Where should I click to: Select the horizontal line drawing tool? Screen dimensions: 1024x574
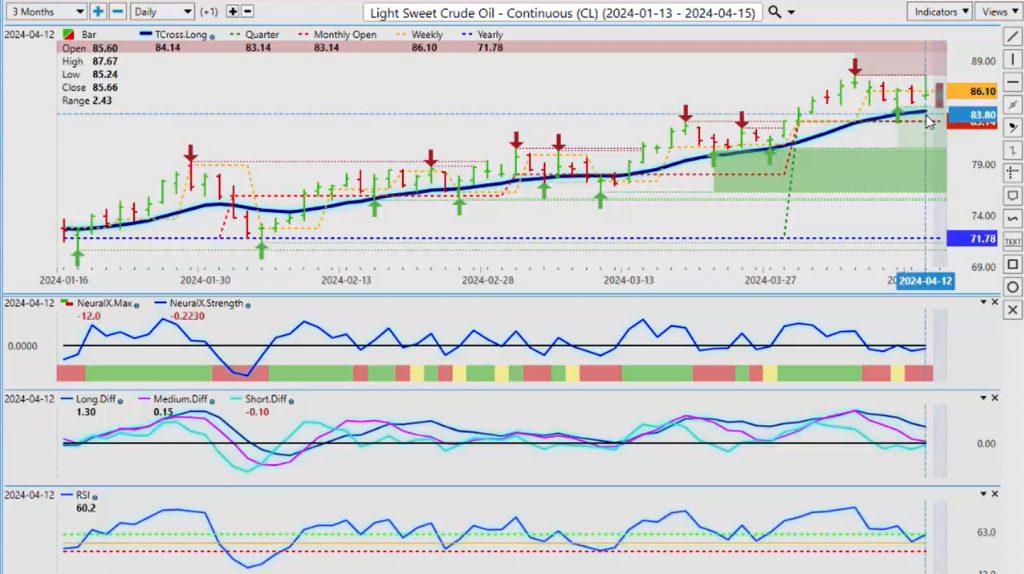click(1012, 82)
